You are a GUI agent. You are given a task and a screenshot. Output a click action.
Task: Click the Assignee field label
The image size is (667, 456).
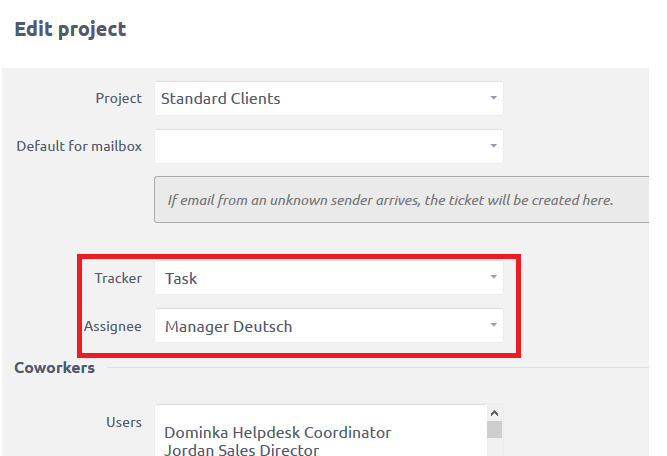pos(112,326)
